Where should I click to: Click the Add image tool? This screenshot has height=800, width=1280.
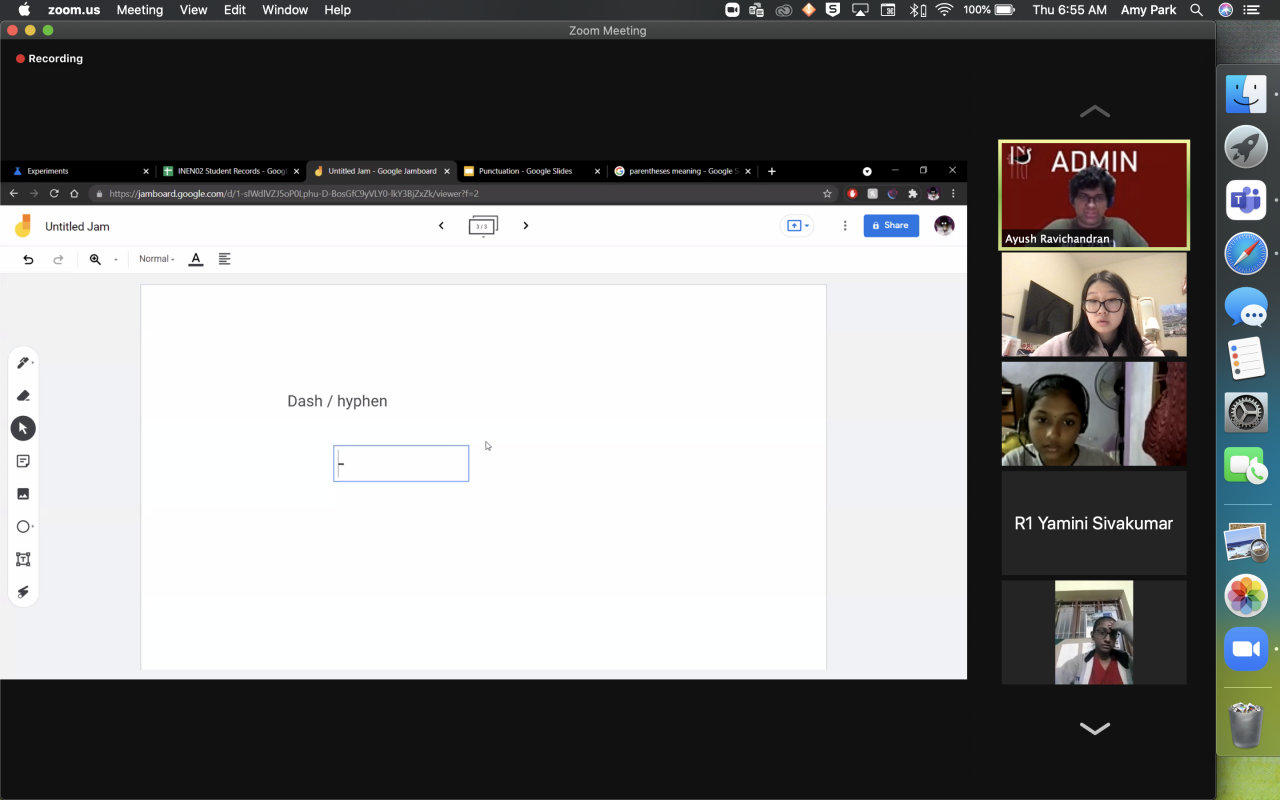coord(23,494)
